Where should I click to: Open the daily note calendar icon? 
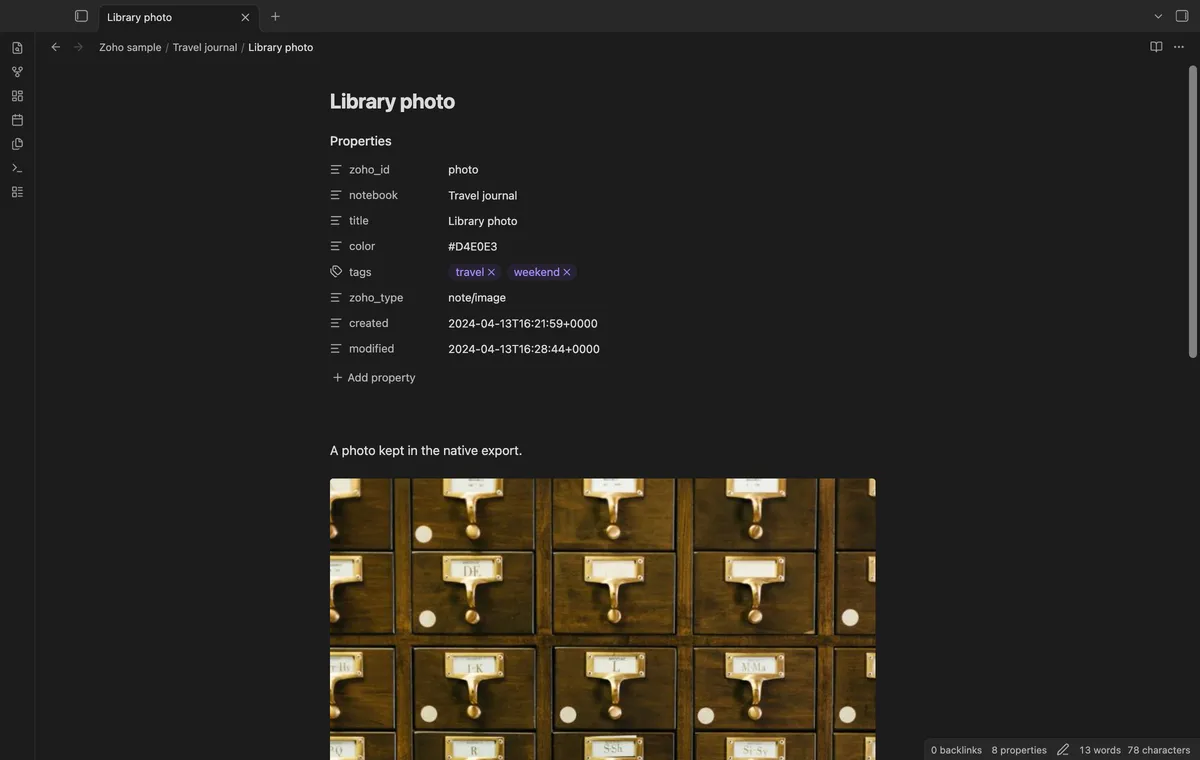[x=17, y=120]
